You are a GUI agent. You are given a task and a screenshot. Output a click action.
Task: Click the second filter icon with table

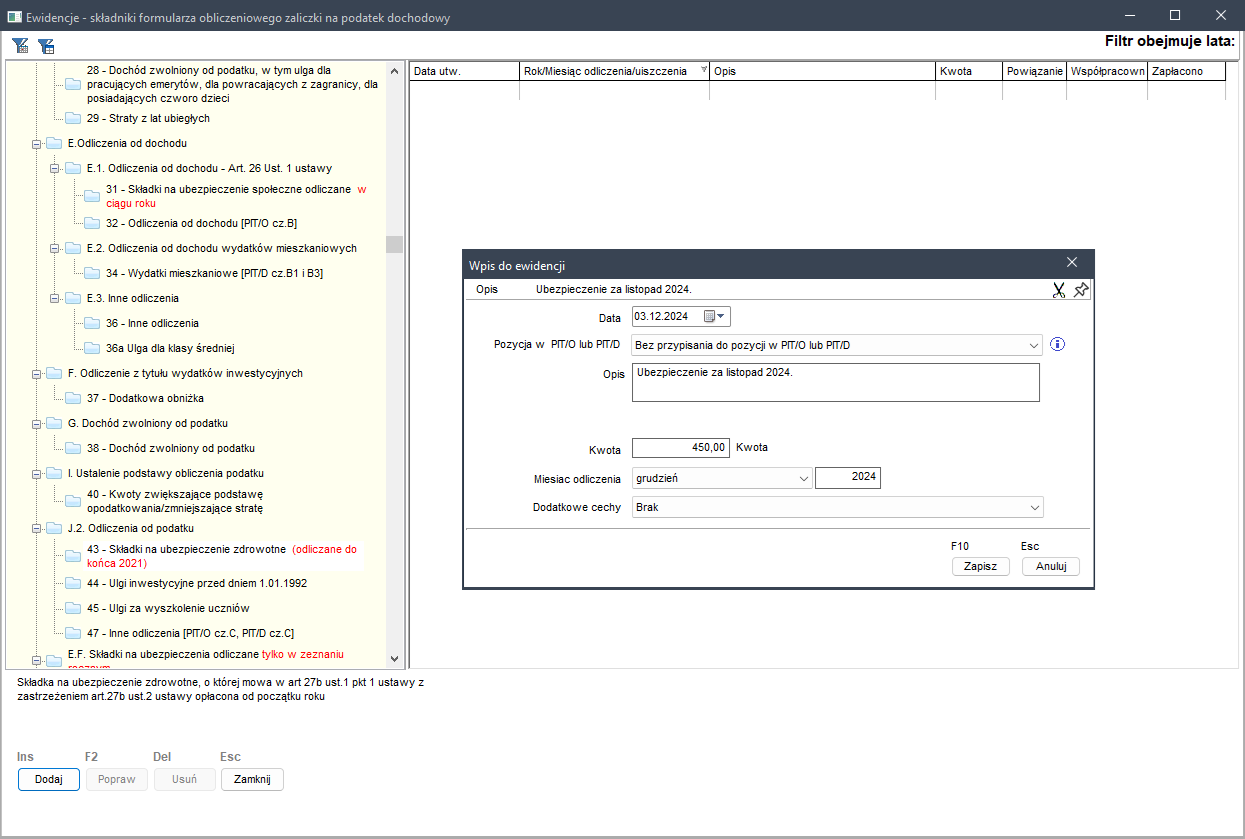pos(46,45)
